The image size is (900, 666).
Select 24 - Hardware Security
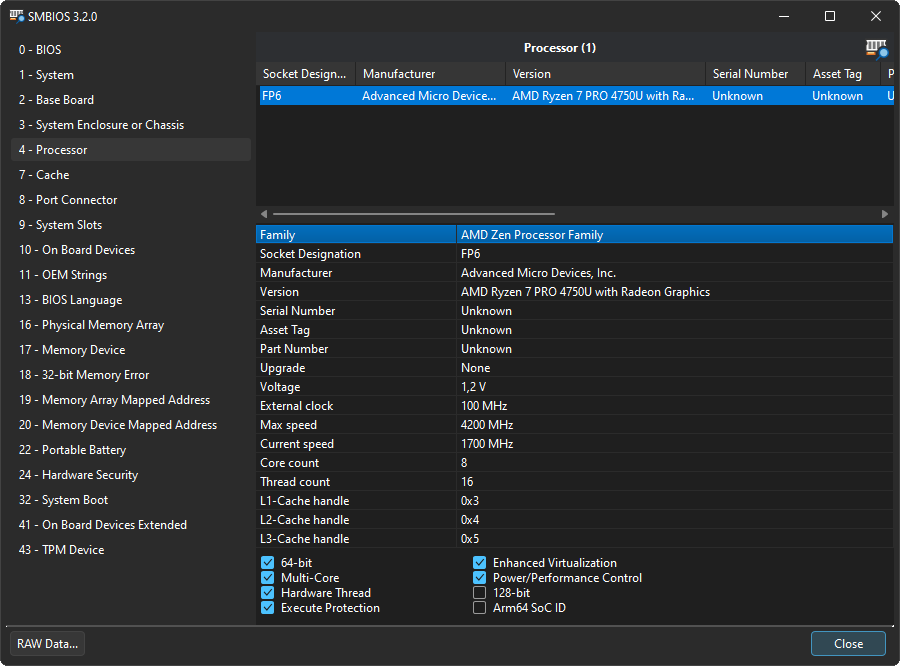tap(131, 474)
